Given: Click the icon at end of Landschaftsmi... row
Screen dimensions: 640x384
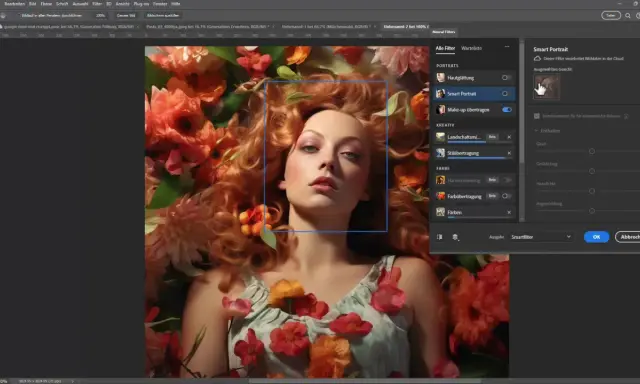Looking at the screenshot, I should 509,137.
